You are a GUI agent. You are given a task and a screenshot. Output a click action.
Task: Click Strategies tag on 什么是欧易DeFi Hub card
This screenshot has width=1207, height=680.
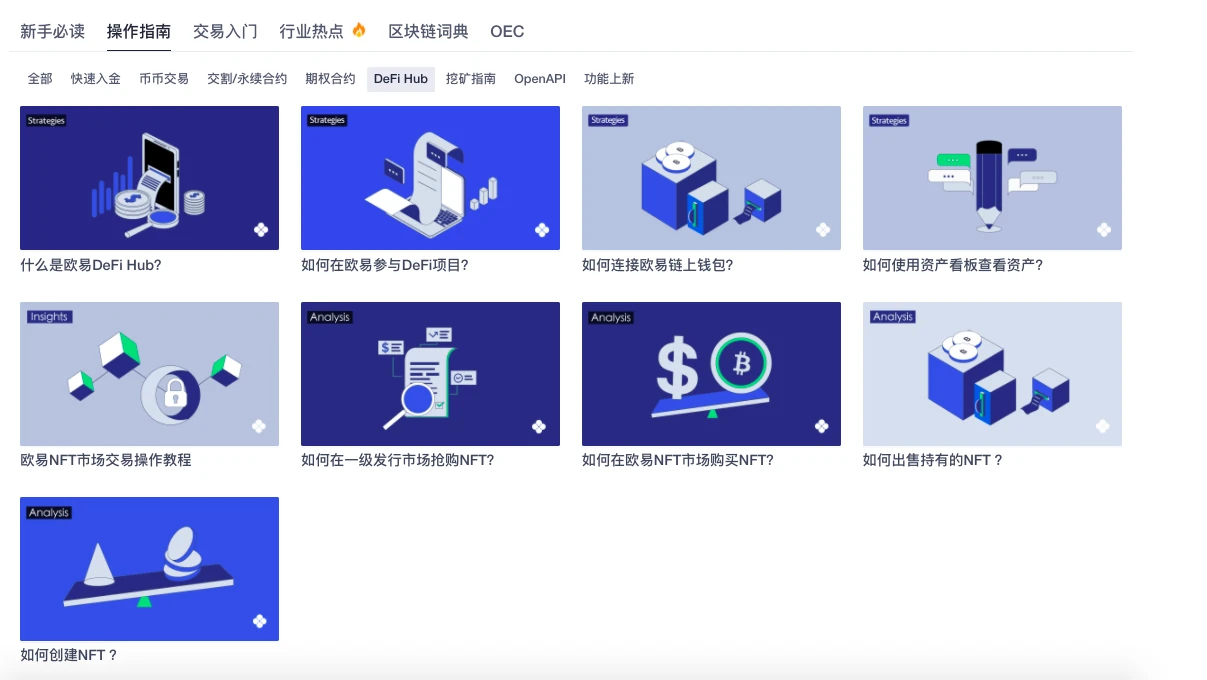click(46, 121)
